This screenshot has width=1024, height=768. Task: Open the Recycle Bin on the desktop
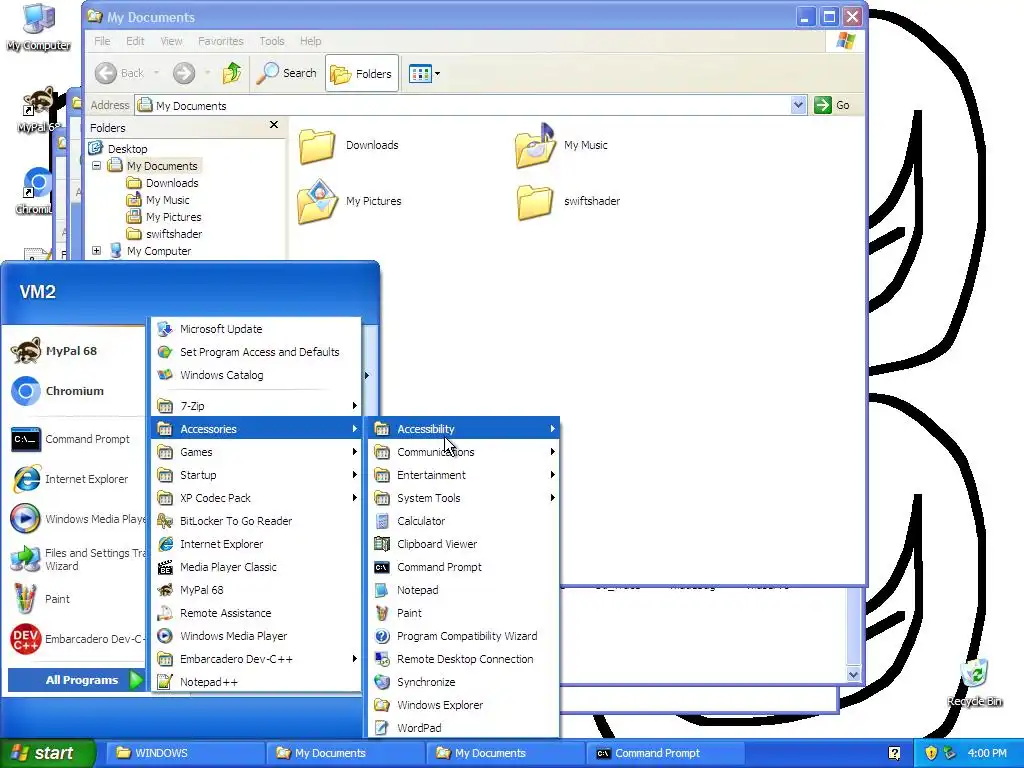pyautogui.click(x=974, y=682)
